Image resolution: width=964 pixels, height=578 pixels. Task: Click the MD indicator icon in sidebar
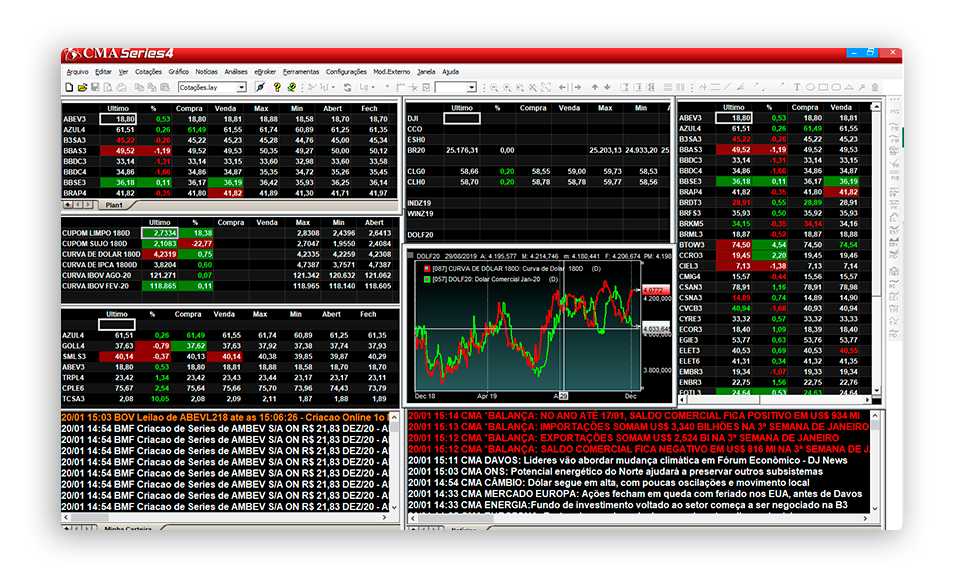point(895,334)
